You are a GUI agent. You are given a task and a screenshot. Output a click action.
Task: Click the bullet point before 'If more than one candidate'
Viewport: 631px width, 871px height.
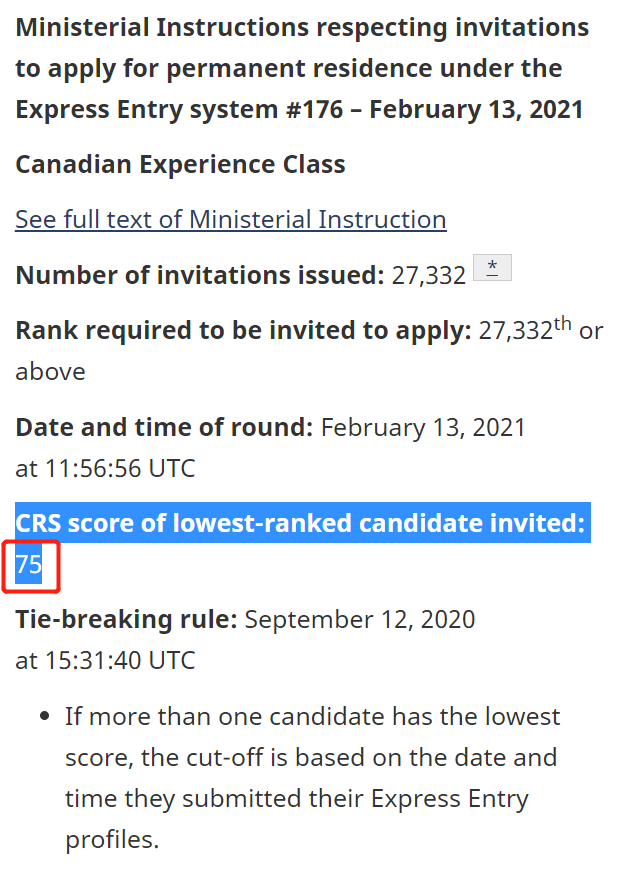(45, 716)
